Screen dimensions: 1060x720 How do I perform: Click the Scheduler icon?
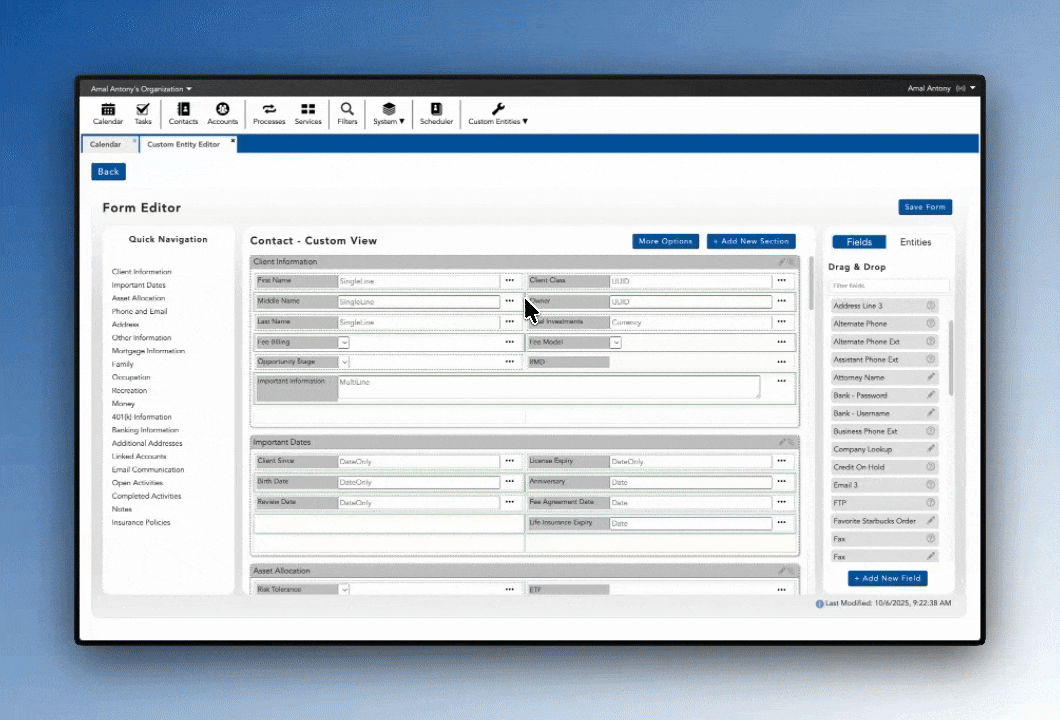[436, 112]
